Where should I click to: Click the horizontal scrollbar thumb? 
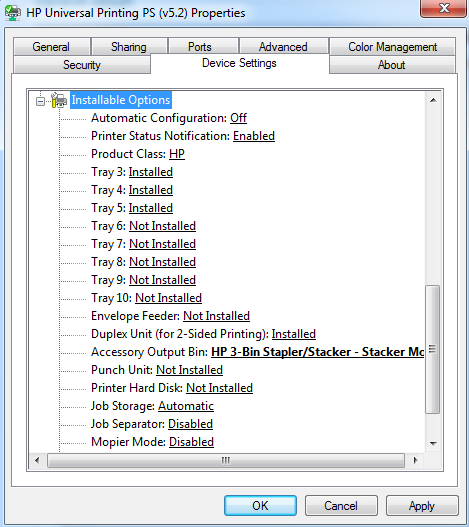point(226,460)
